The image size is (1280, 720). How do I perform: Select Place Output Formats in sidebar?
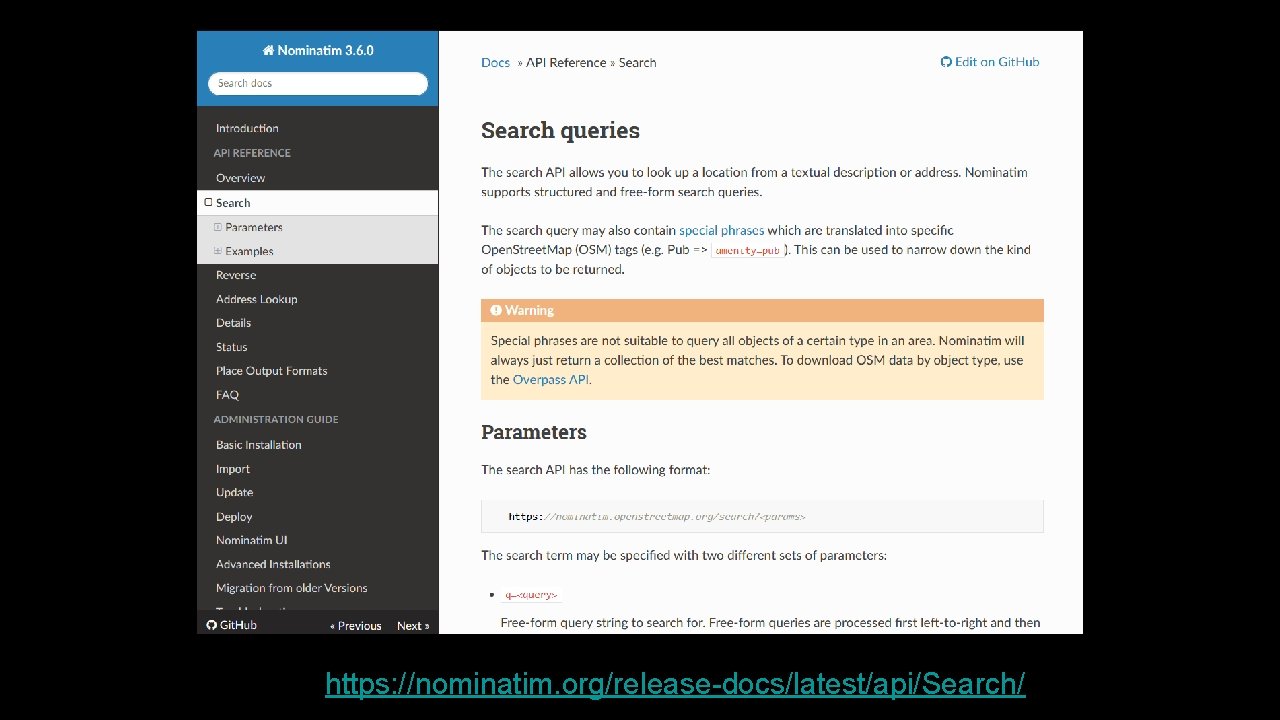click(271, 371)
